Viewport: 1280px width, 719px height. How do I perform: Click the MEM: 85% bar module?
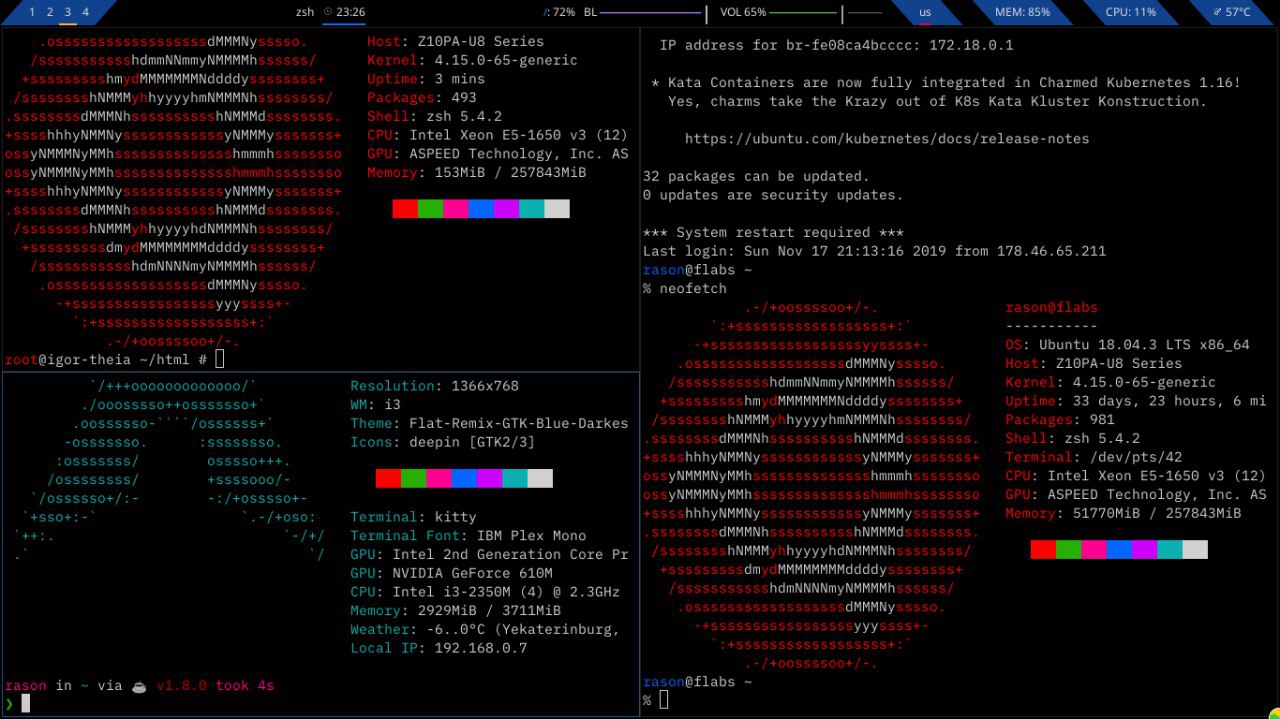point(1022,12)
